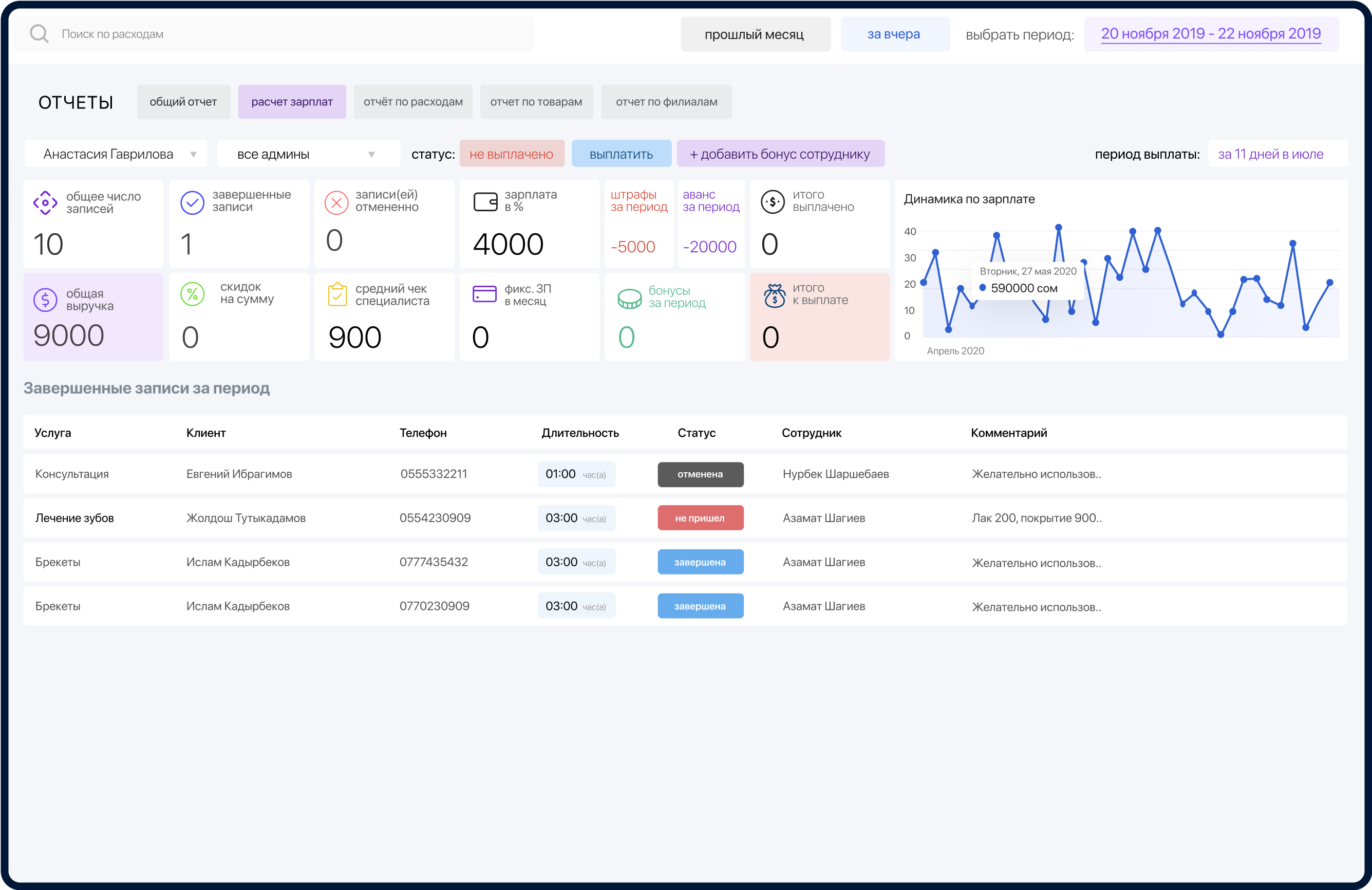Switch to общий отчет tab

pos(183,102)
